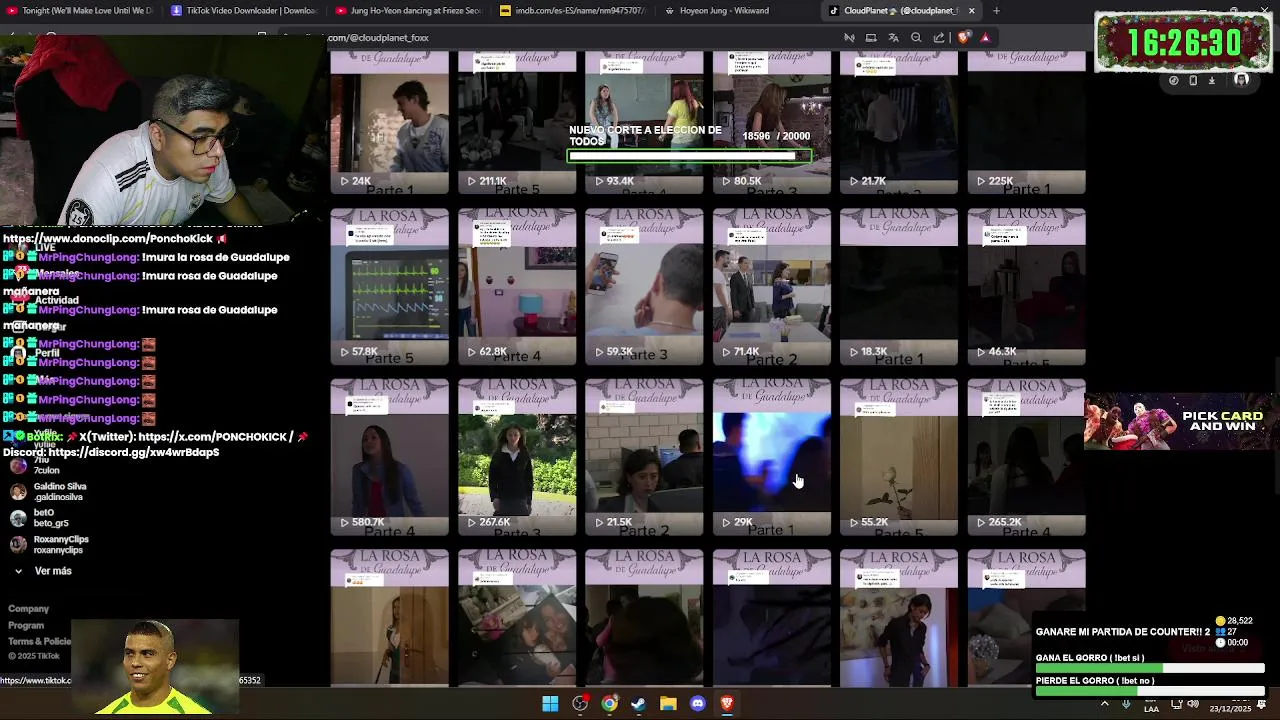Open OBS Studio from the taskbar
The image size is (1280, 720).
point(580,704)
